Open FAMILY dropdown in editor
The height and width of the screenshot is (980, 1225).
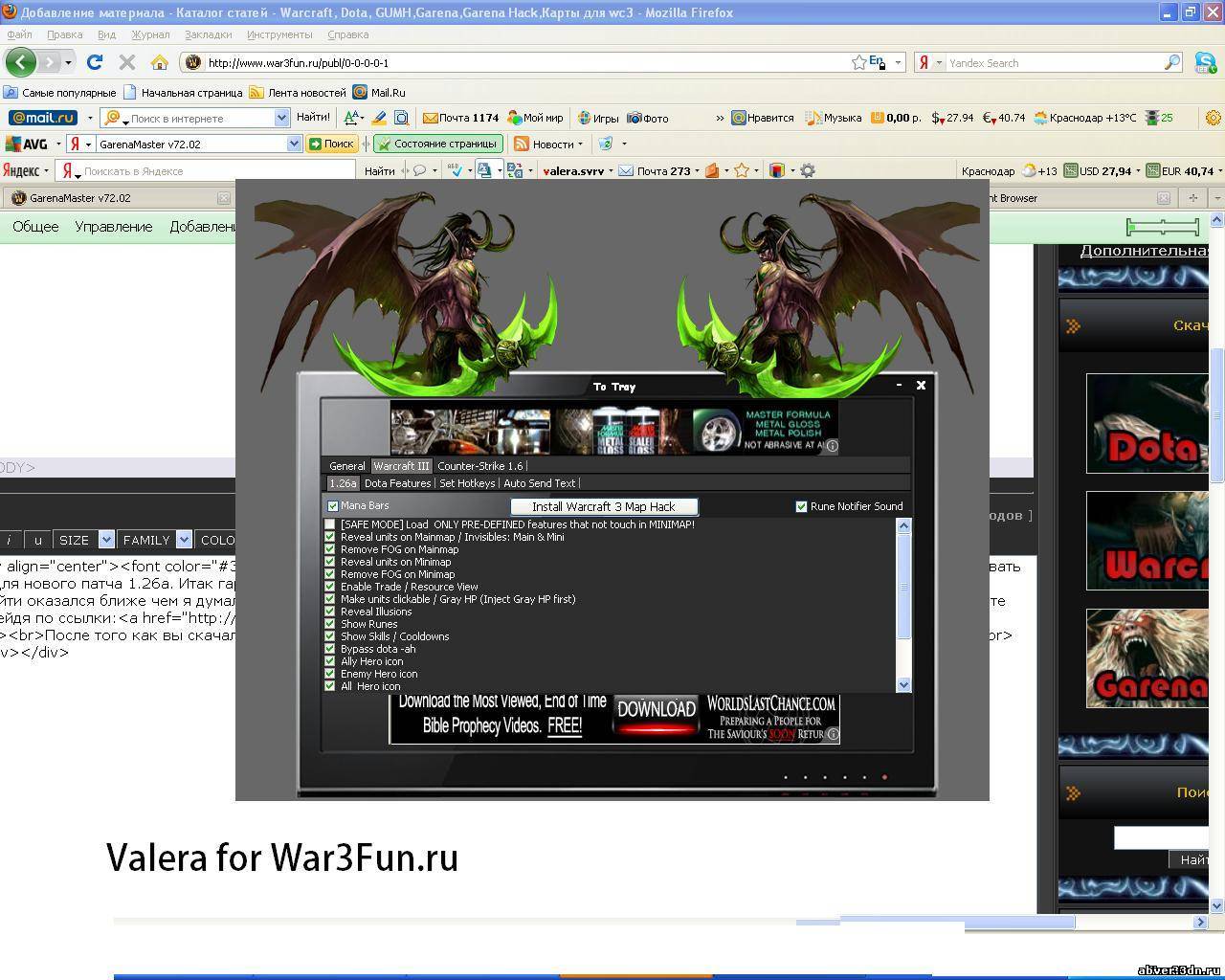[x=184, y=540]
